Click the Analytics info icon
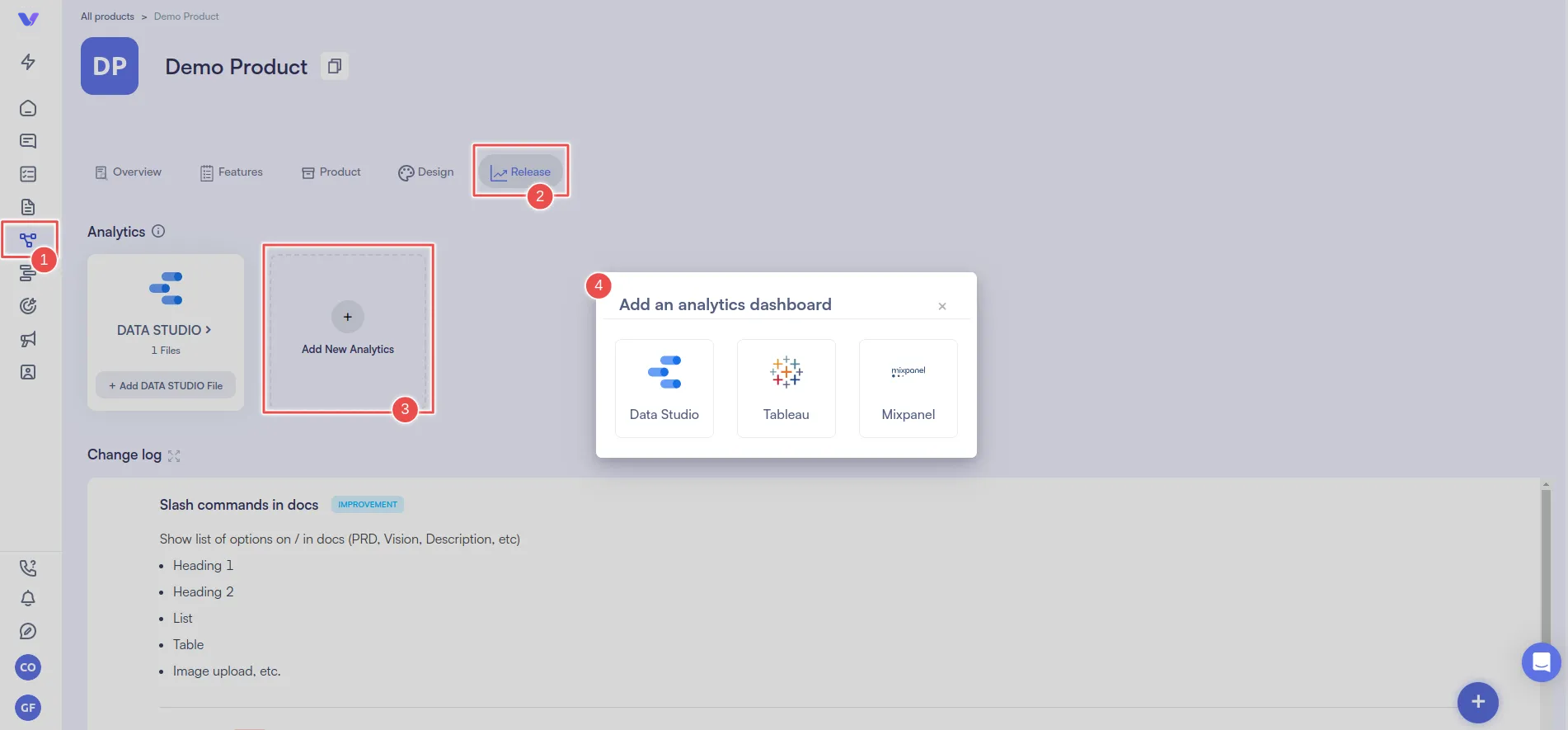The image size is (1568, 730). click(x=158, y=232)
